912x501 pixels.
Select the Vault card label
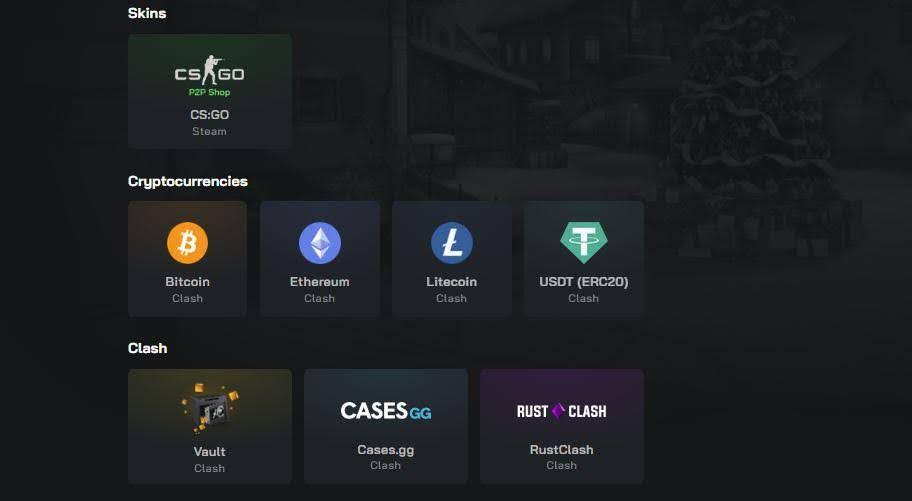(209, 452)
